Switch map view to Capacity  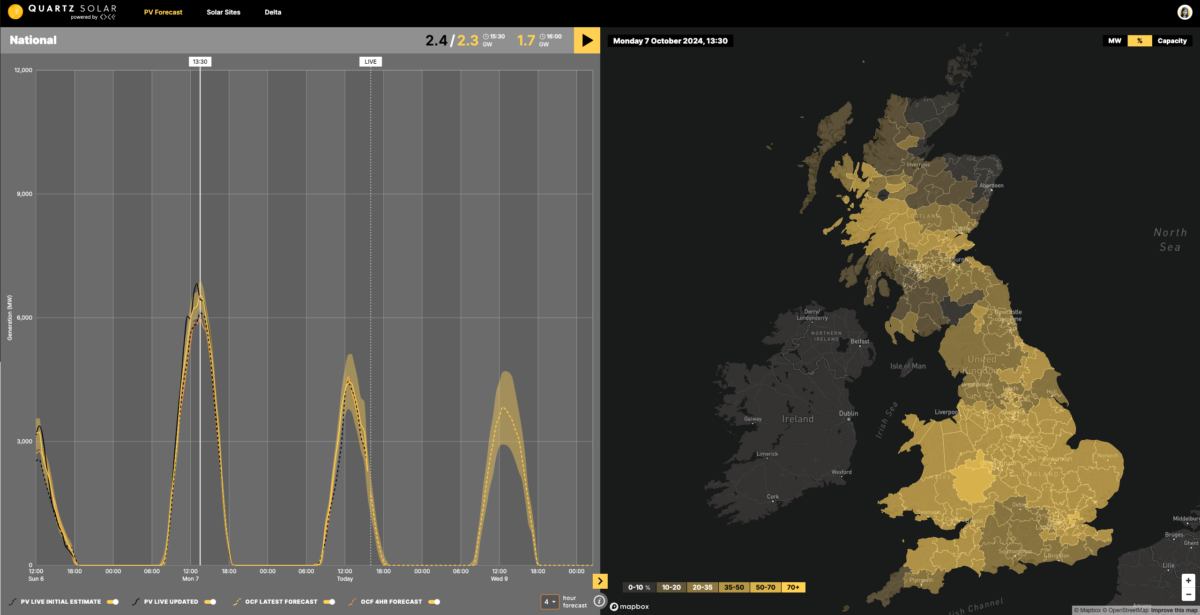[1171, 41]
